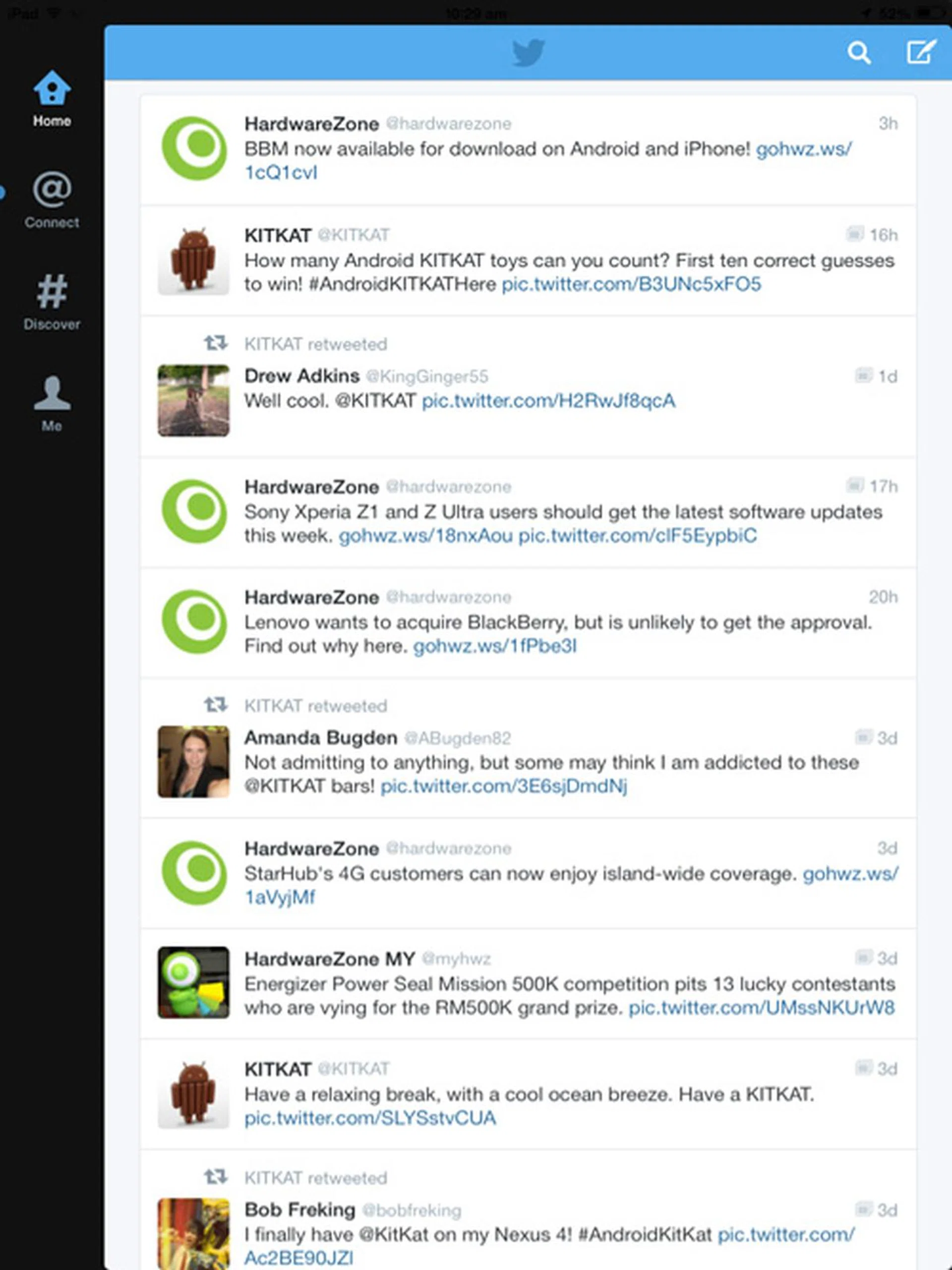The image size is (952, 1270).
Task: Tap HardwareZone MY avatar thumbnail
Action: coord(193,983)
